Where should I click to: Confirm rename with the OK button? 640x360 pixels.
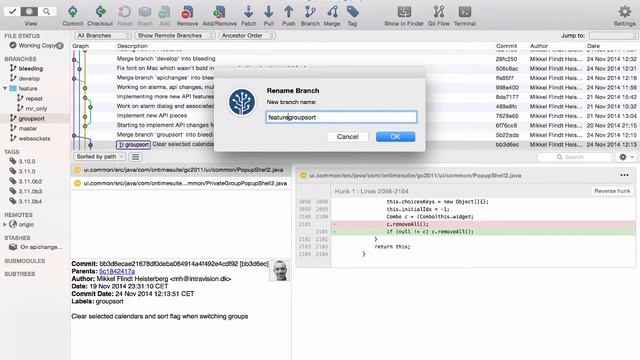tap(395, 137)
